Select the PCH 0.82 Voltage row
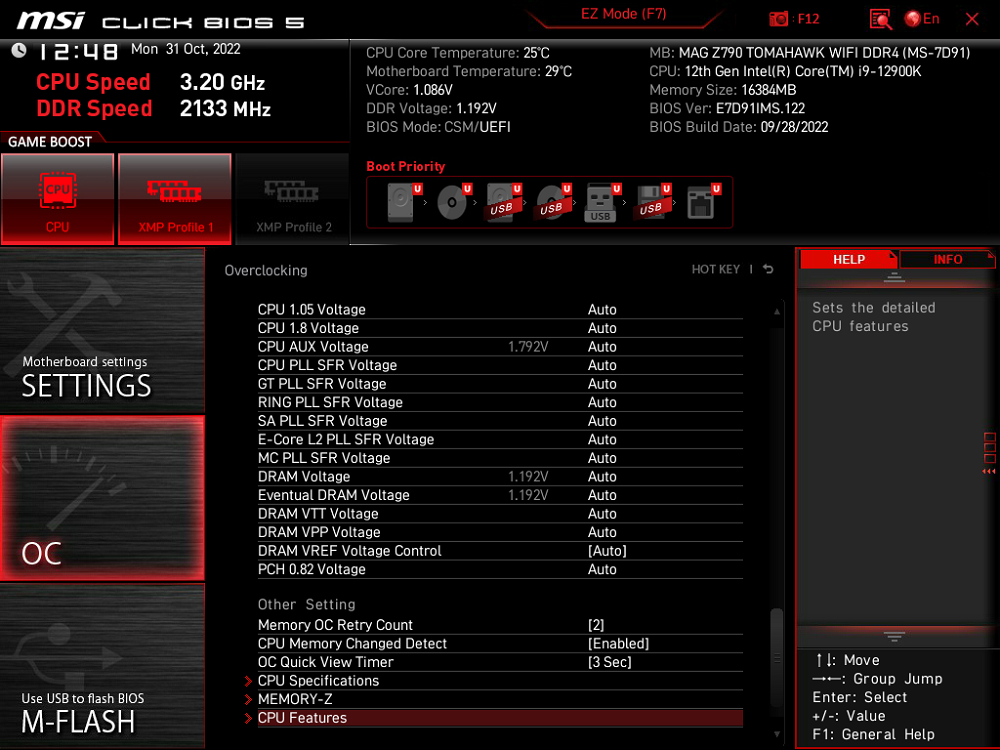 (500, 569)
